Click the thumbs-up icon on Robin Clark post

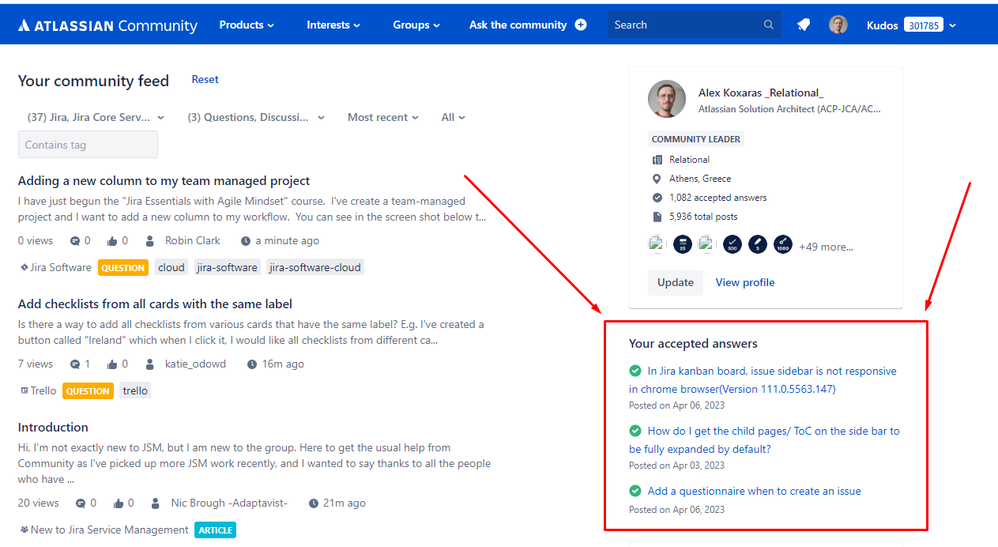tap(112, 241)
